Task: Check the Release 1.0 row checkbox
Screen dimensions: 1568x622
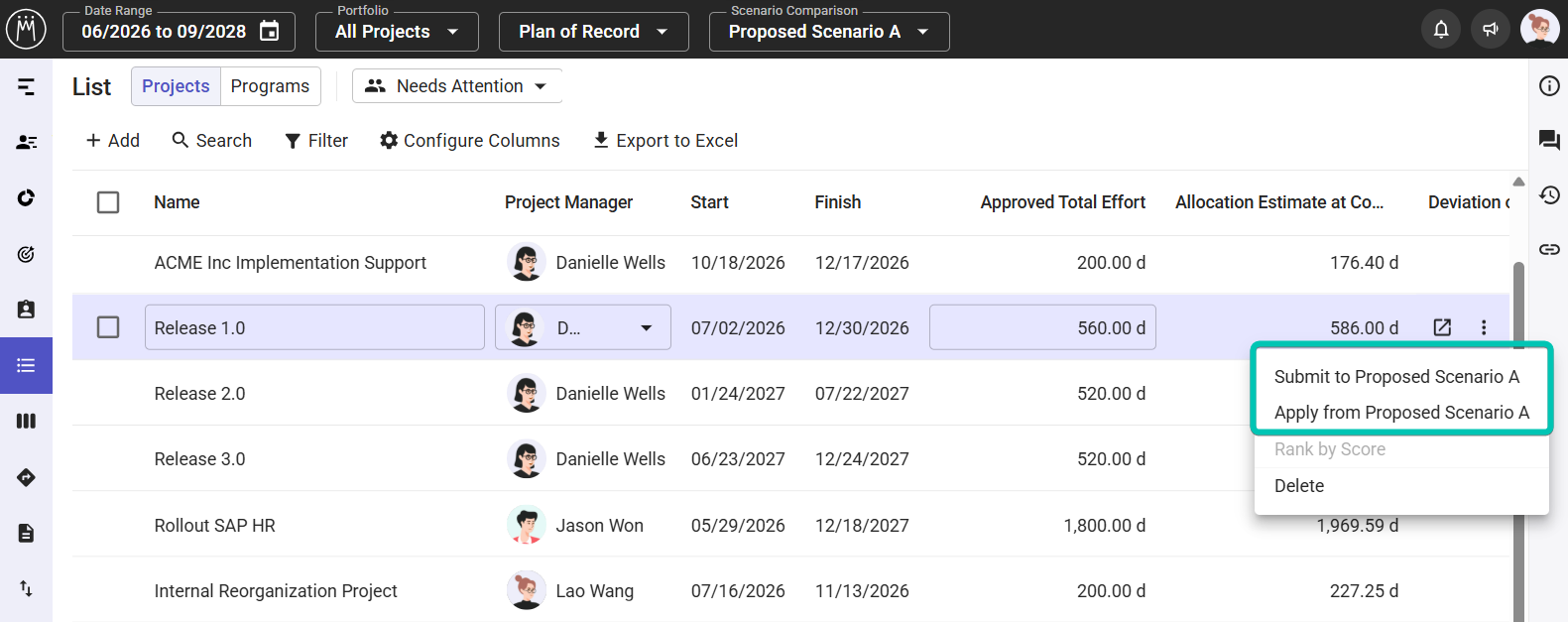Action: pyautogui.click(x=108, y=327)
